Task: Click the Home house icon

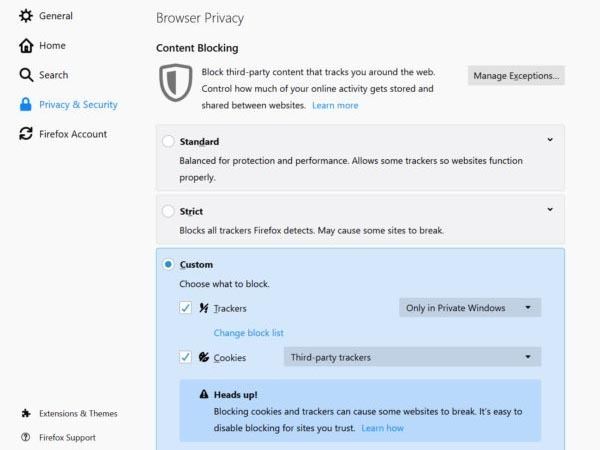Action: [x=26, y=46]
